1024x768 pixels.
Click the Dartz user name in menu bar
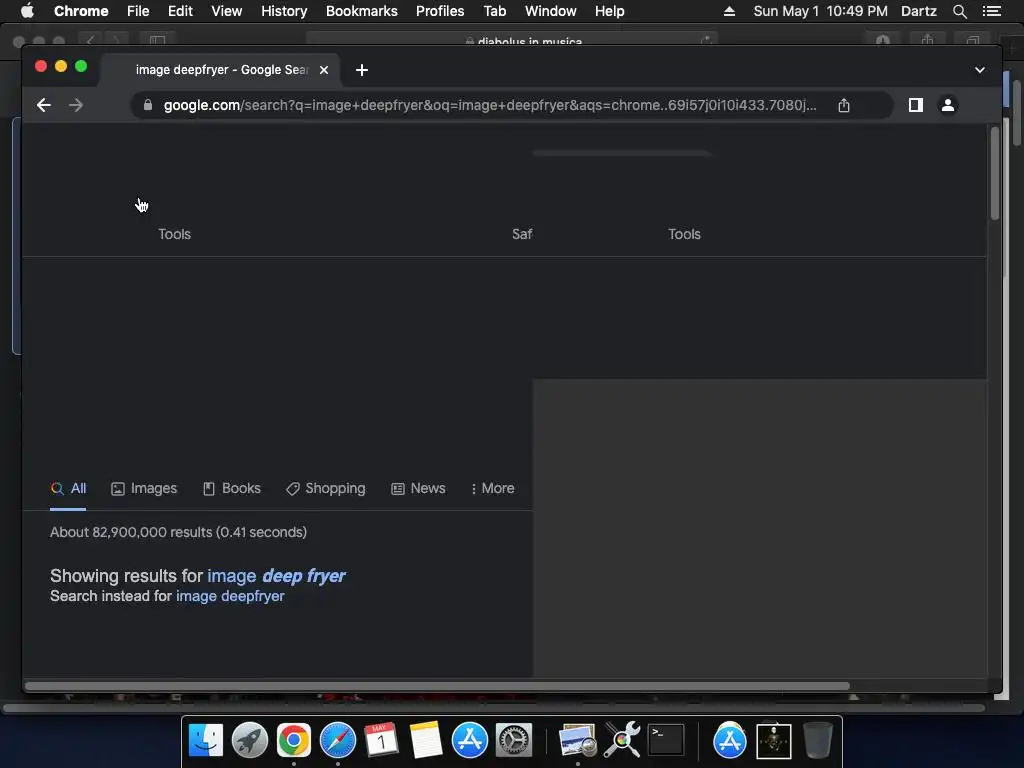[919, 11]
